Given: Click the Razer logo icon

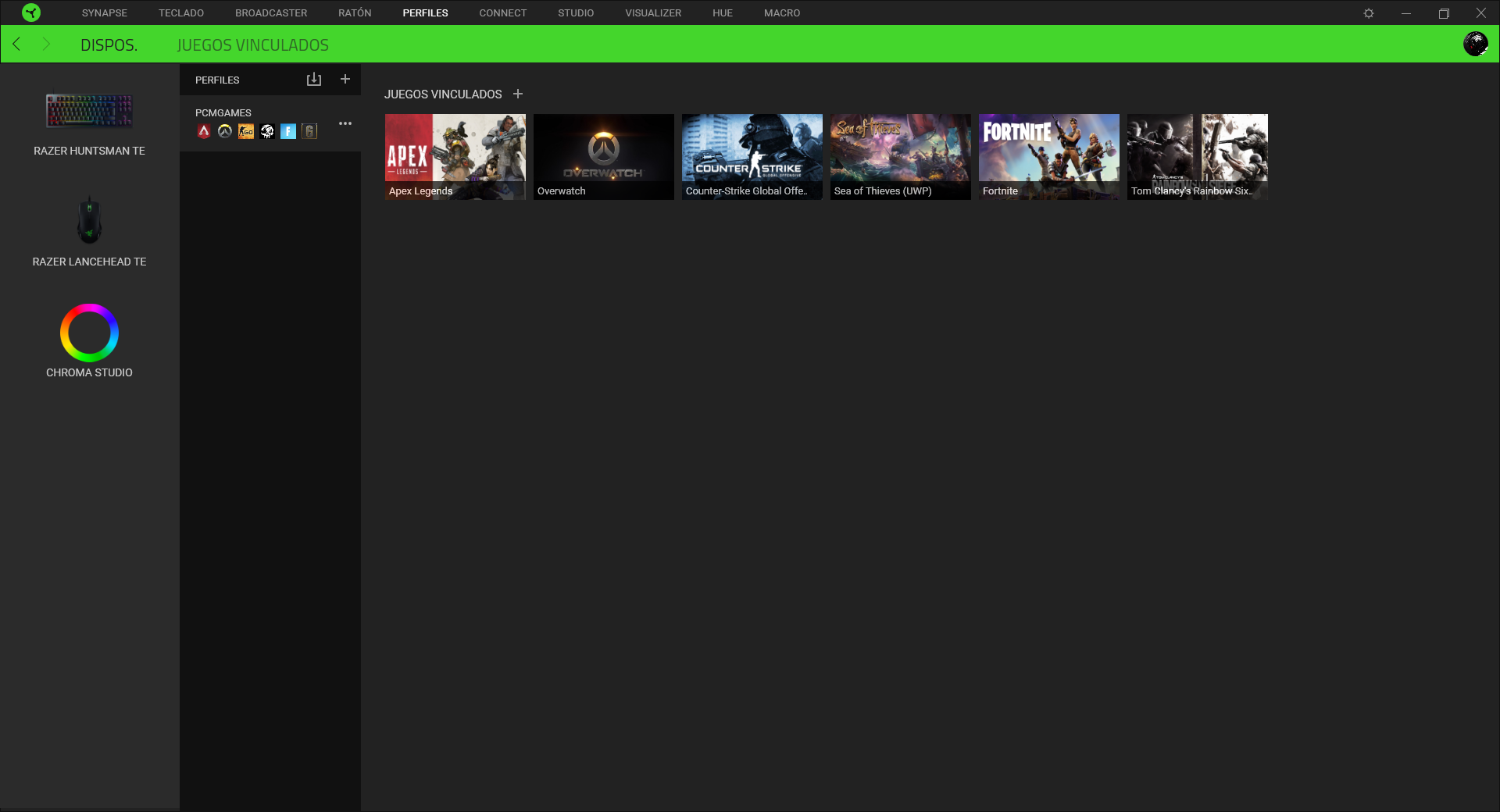Looking at the screenshot, I should [31, 12].
